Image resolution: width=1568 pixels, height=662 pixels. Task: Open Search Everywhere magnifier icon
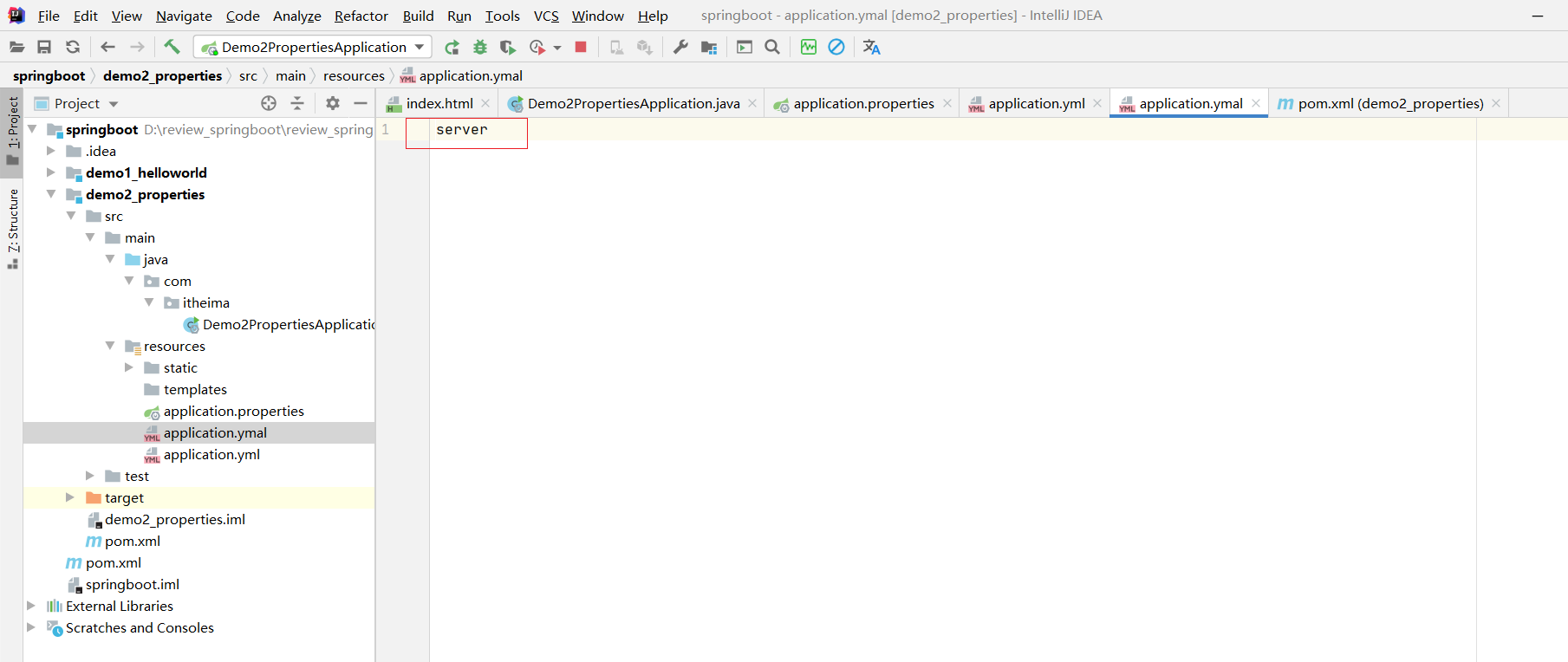pyautogui.click(x=772, y=47)
